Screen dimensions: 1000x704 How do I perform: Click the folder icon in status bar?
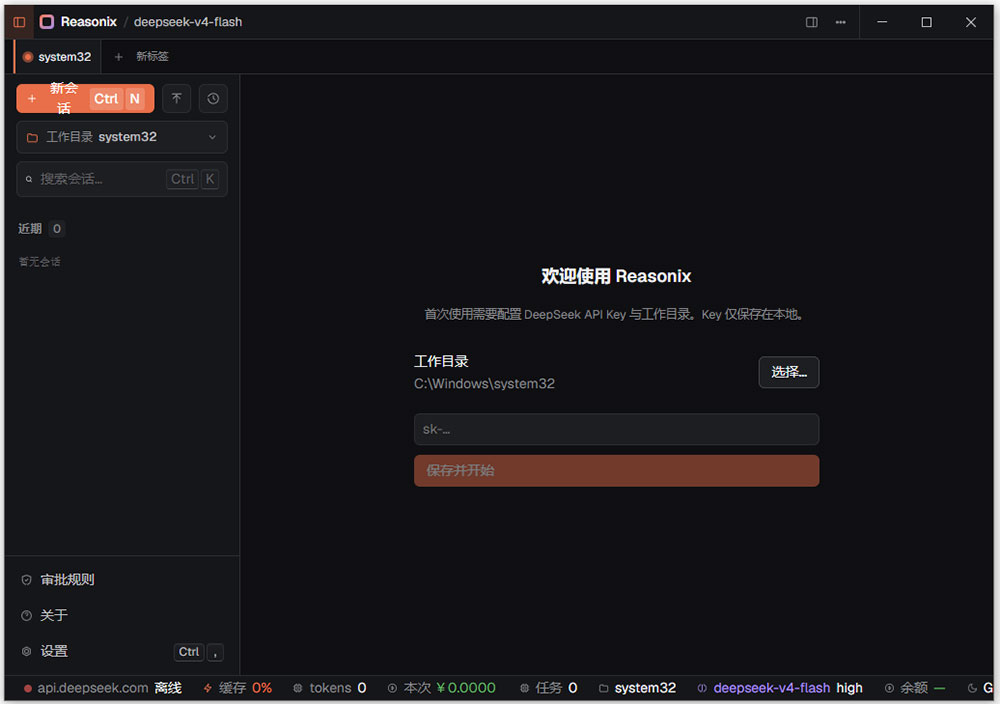603,688
